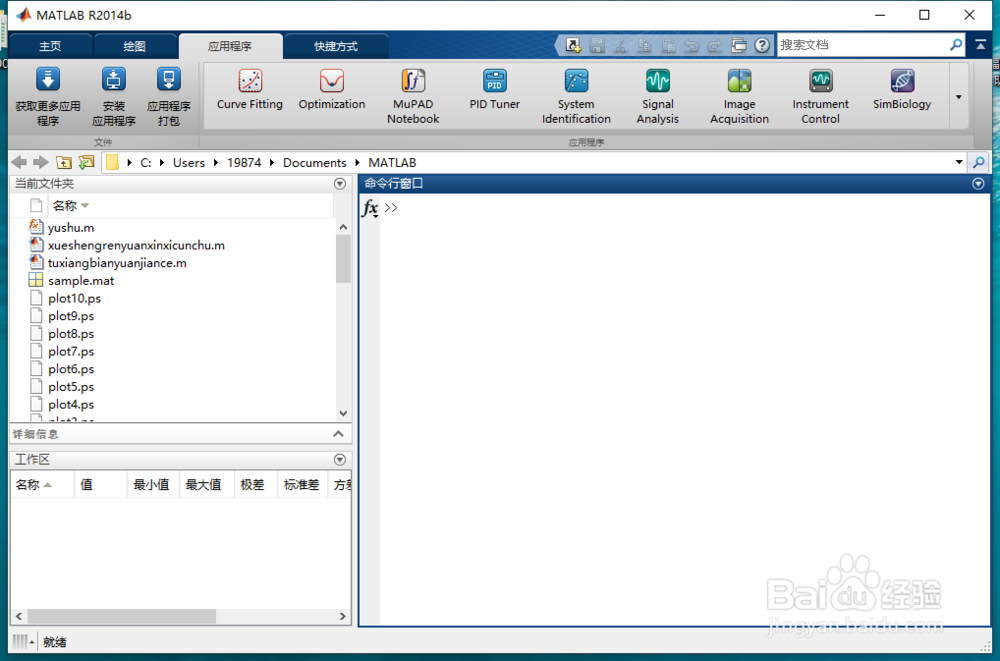
Task: Open the address bar path dropdown
Action: 959,162
